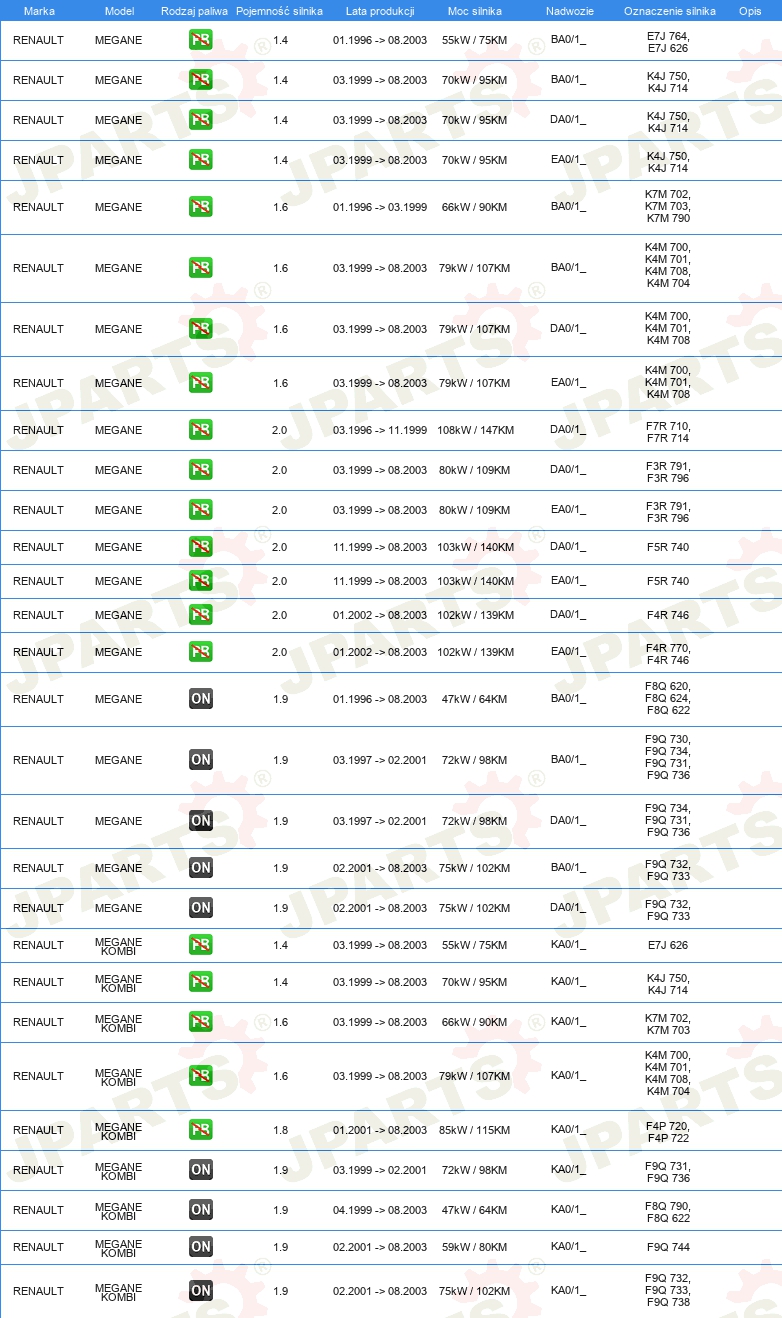Screen dimensions: 782x1318
Task: Click diesel ON icon in F9Q 730 row
Action: pyautogui.click(x=201, y=760)
